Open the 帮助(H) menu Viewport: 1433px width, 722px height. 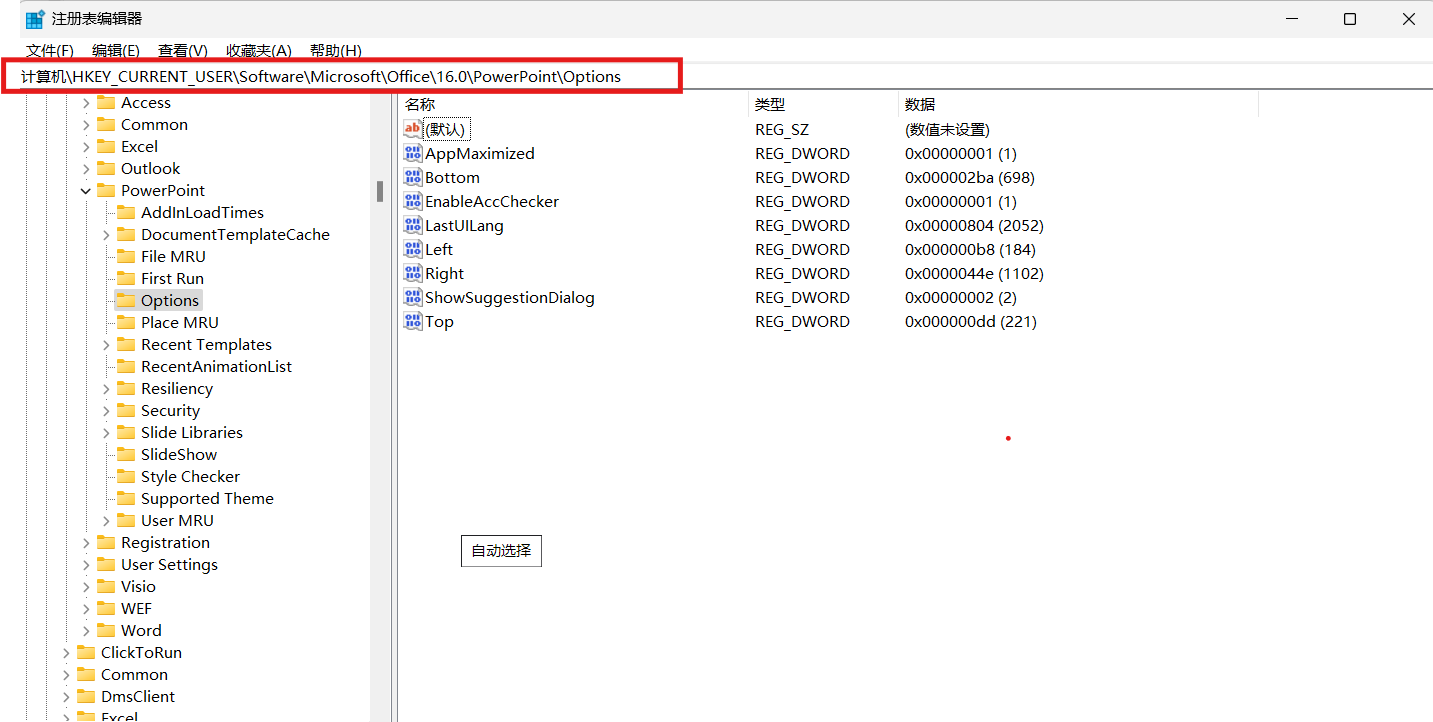click(336, 50)
